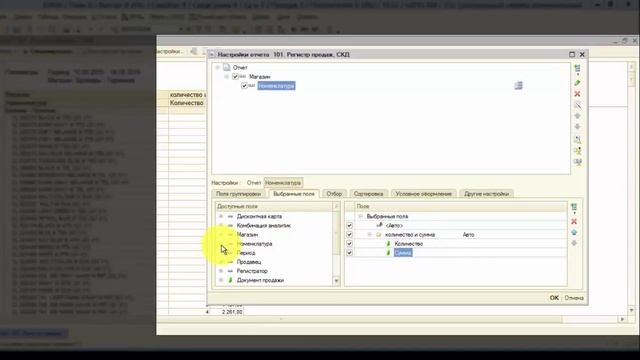Select the Сумма row in selected fields
The height and width of the screenshot is (360, 640).
[456, 253]
